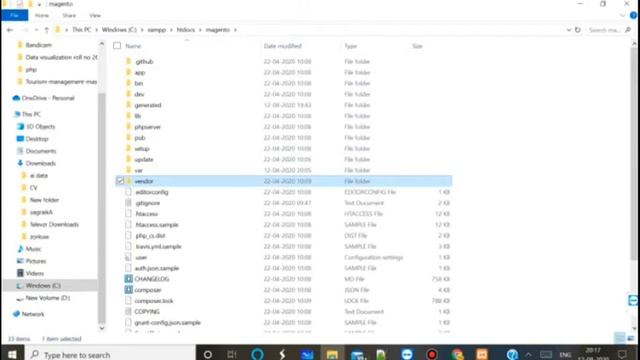Open Pictures in navigation pane
The image size is (640, 360).
click(x=36, y=261)
